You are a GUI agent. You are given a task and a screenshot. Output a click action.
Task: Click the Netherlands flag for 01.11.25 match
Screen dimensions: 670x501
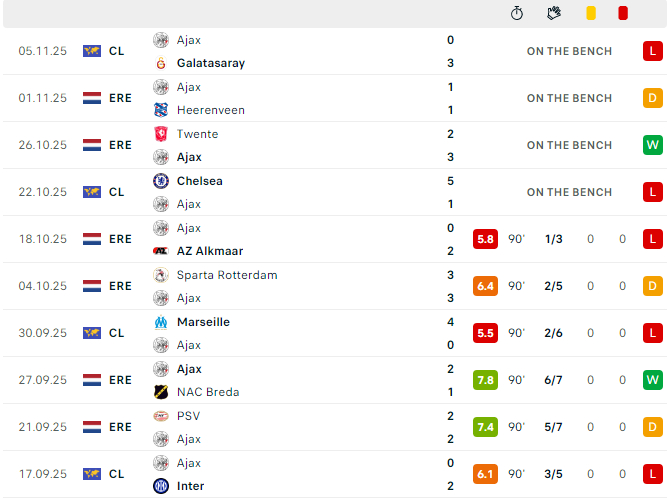[x=92, y=98]
